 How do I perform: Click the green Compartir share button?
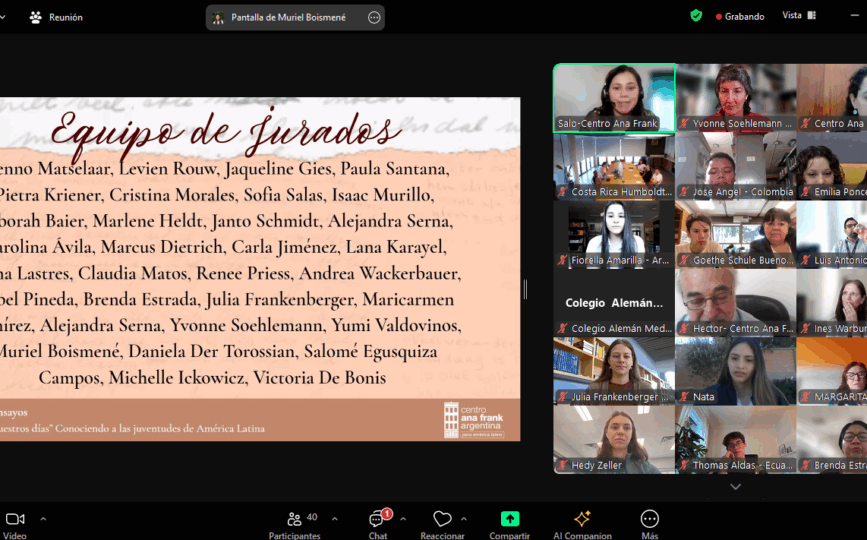pos(510,520)
